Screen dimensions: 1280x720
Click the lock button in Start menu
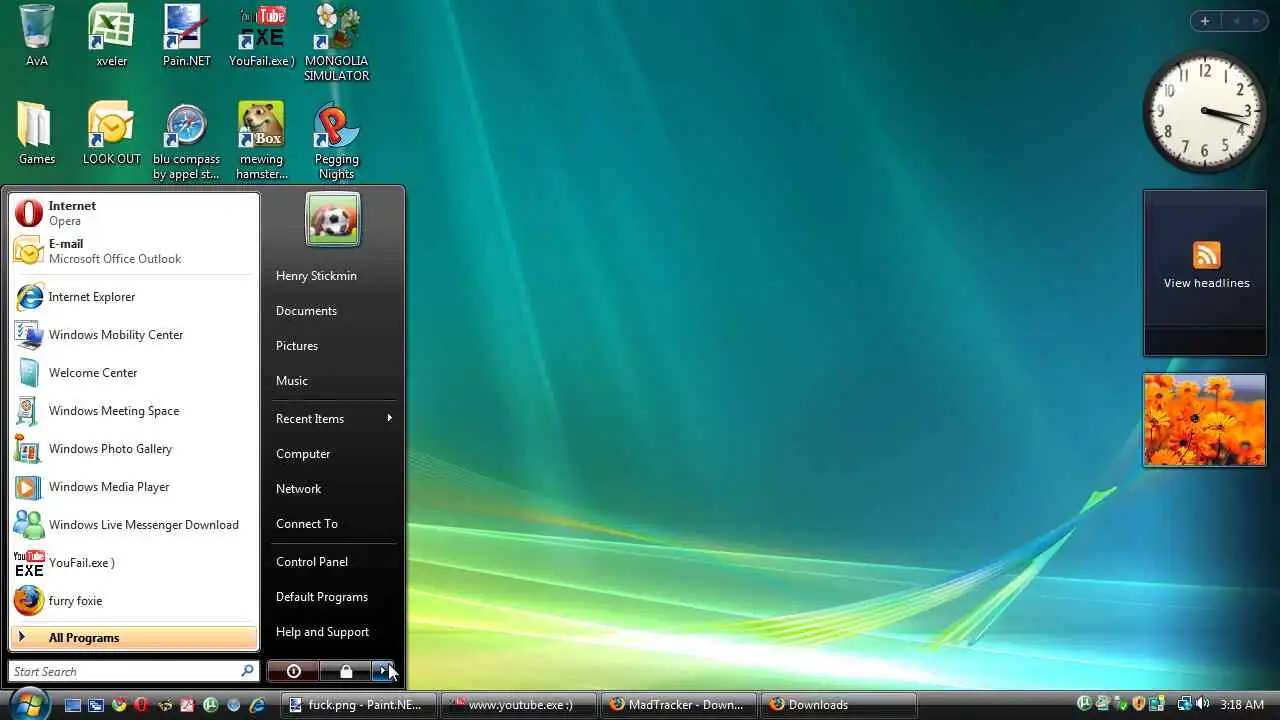(x=346, y=671)
